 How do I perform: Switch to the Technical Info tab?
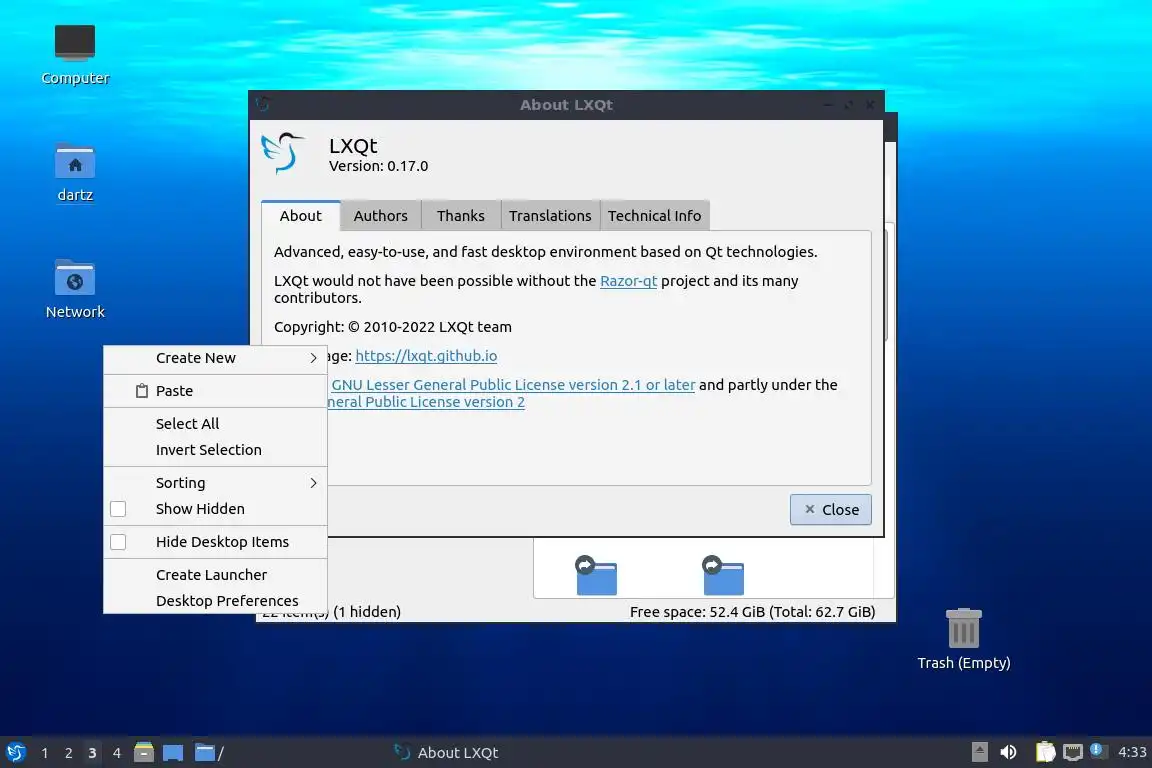tap(655, 215)
